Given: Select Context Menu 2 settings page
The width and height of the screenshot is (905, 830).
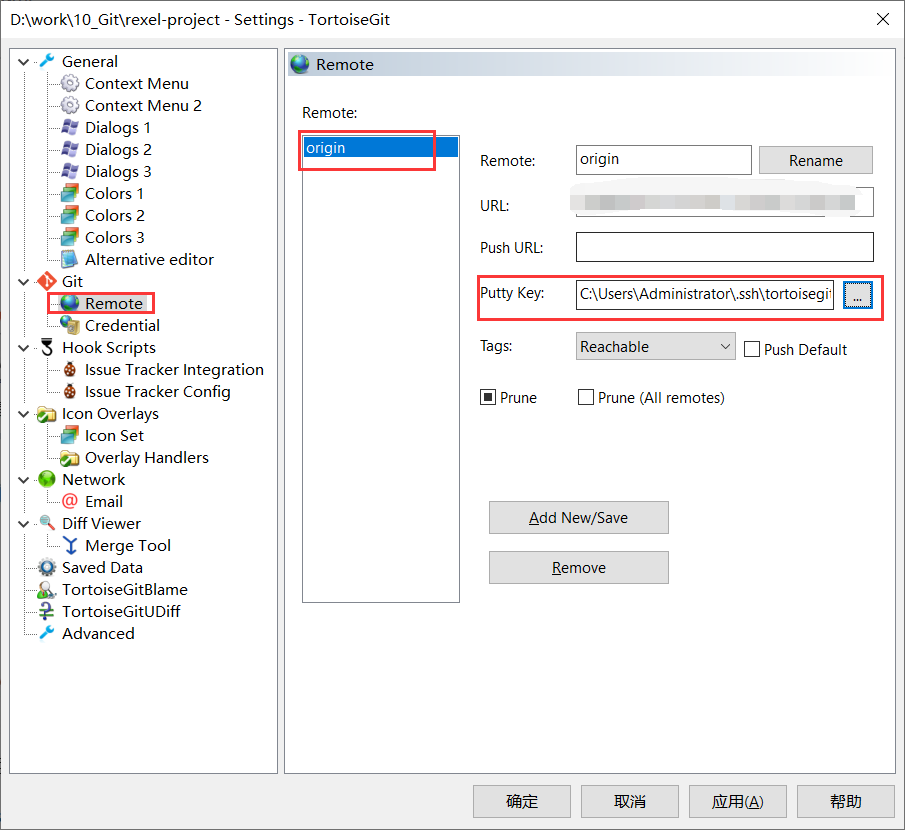Looking at the screenshot, I should 143,106.
